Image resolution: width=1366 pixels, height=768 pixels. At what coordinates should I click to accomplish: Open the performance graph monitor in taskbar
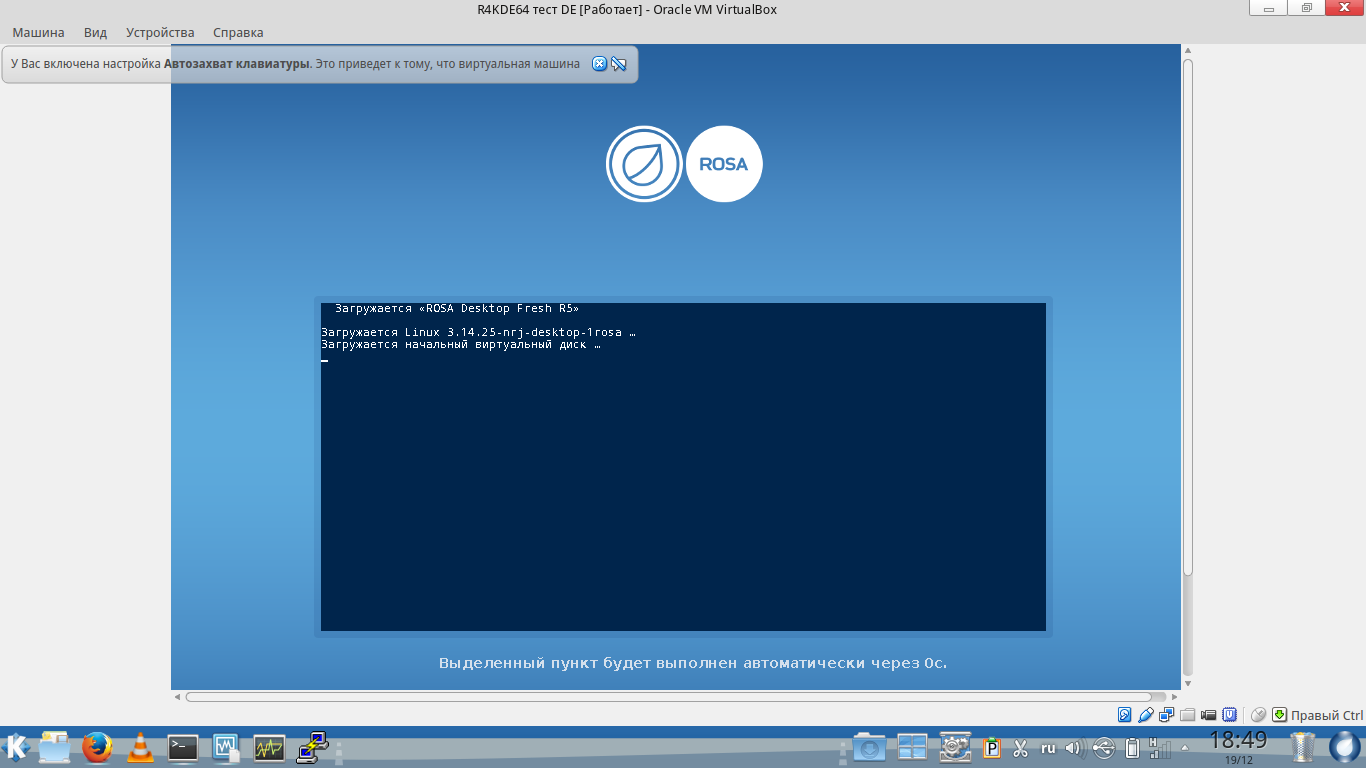[x=269, y=747]
